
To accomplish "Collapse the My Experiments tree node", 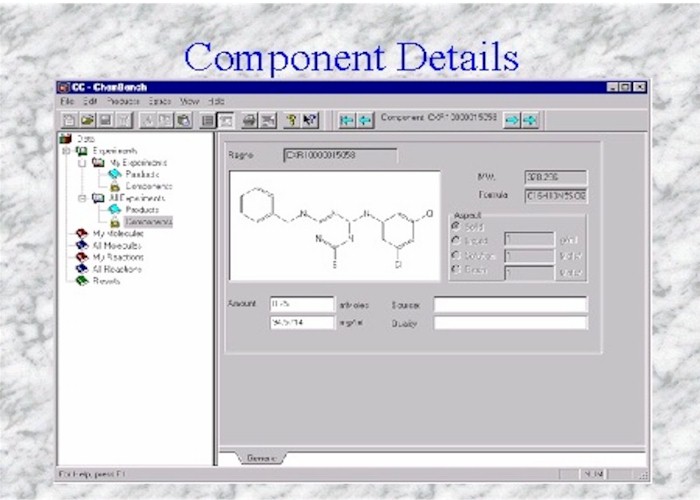I will [81, 162].
